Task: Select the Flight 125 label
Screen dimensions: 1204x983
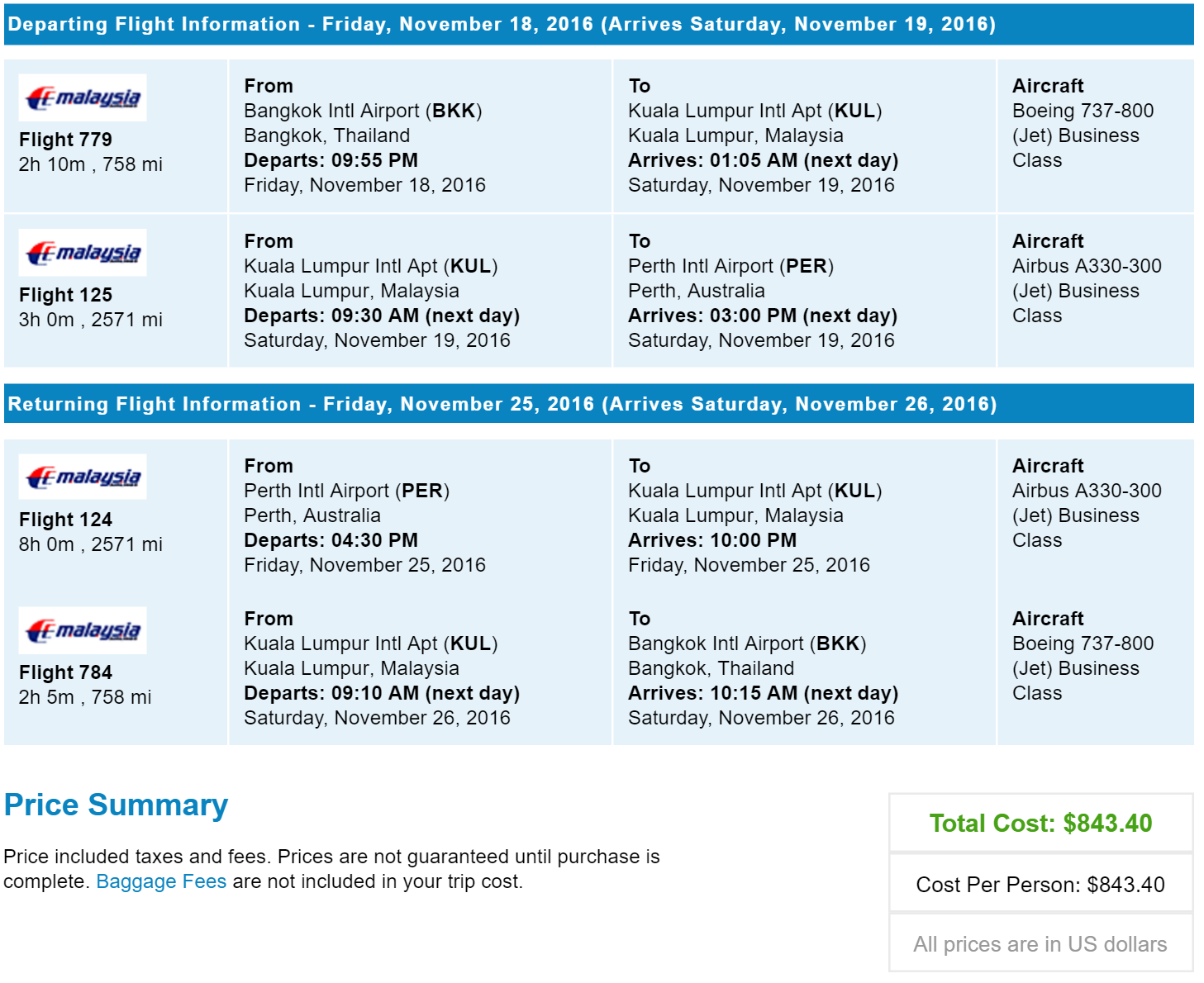Action: (x=65, y=295)
